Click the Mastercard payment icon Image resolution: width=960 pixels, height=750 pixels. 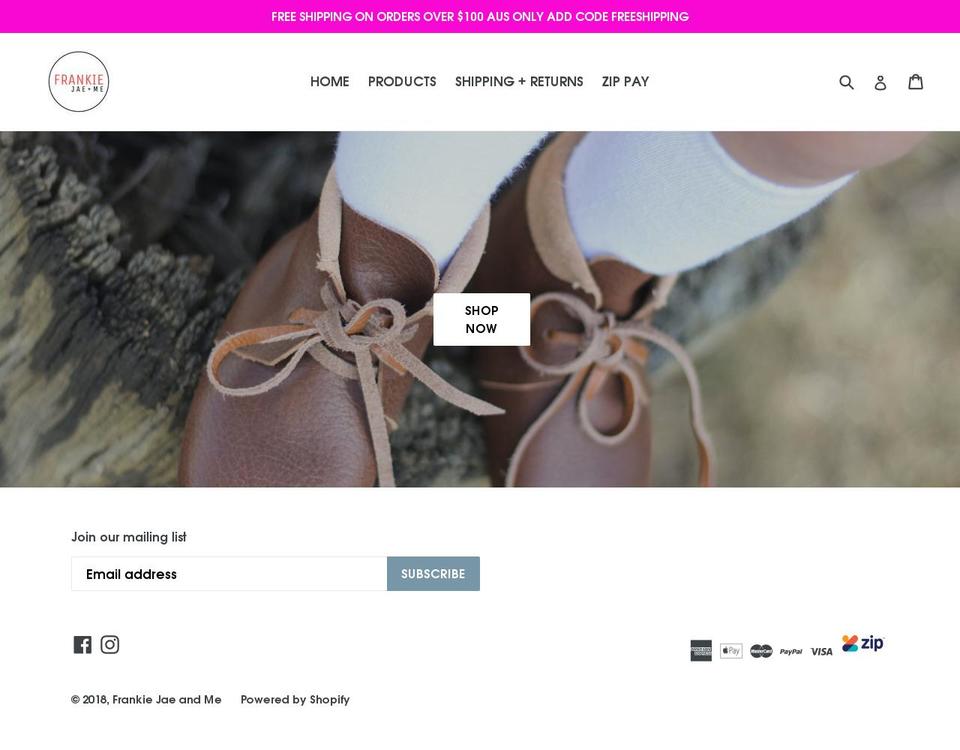click(761, 651)
